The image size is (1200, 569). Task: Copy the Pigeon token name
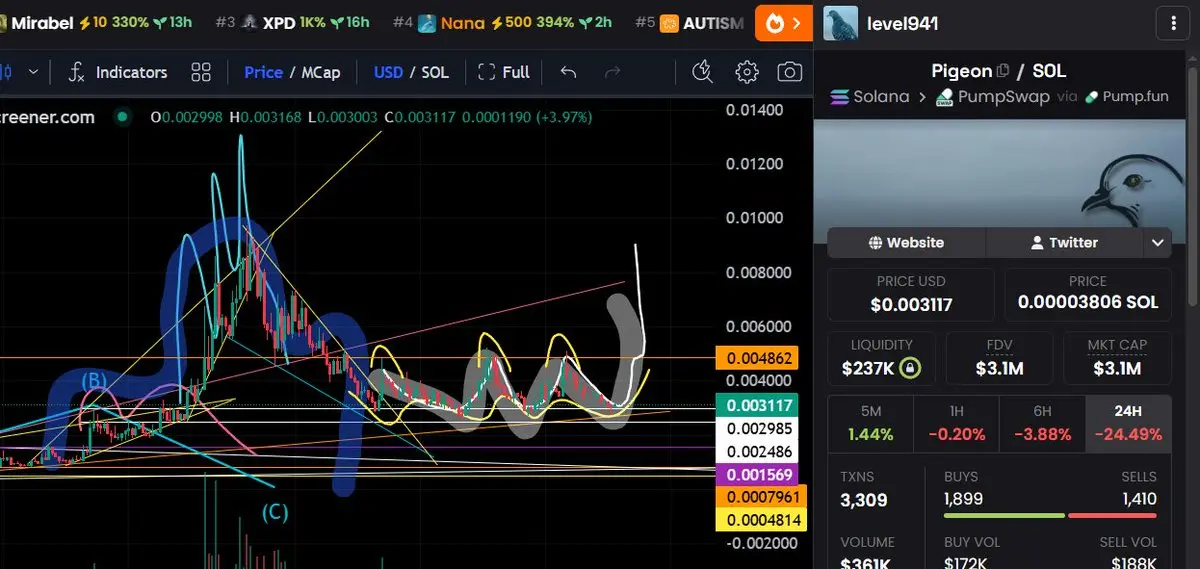[1002, 71]
